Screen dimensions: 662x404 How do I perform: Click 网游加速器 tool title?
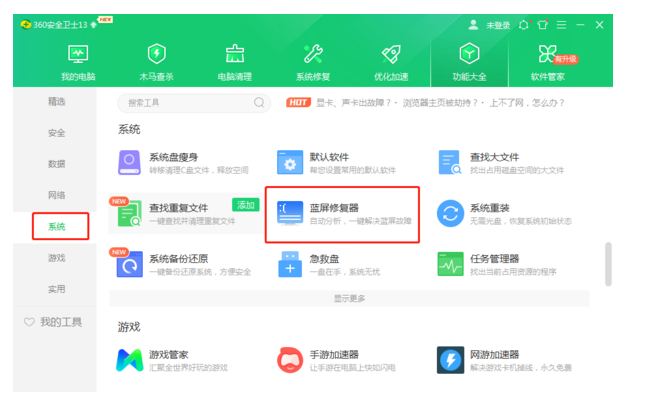click(494, 355)
